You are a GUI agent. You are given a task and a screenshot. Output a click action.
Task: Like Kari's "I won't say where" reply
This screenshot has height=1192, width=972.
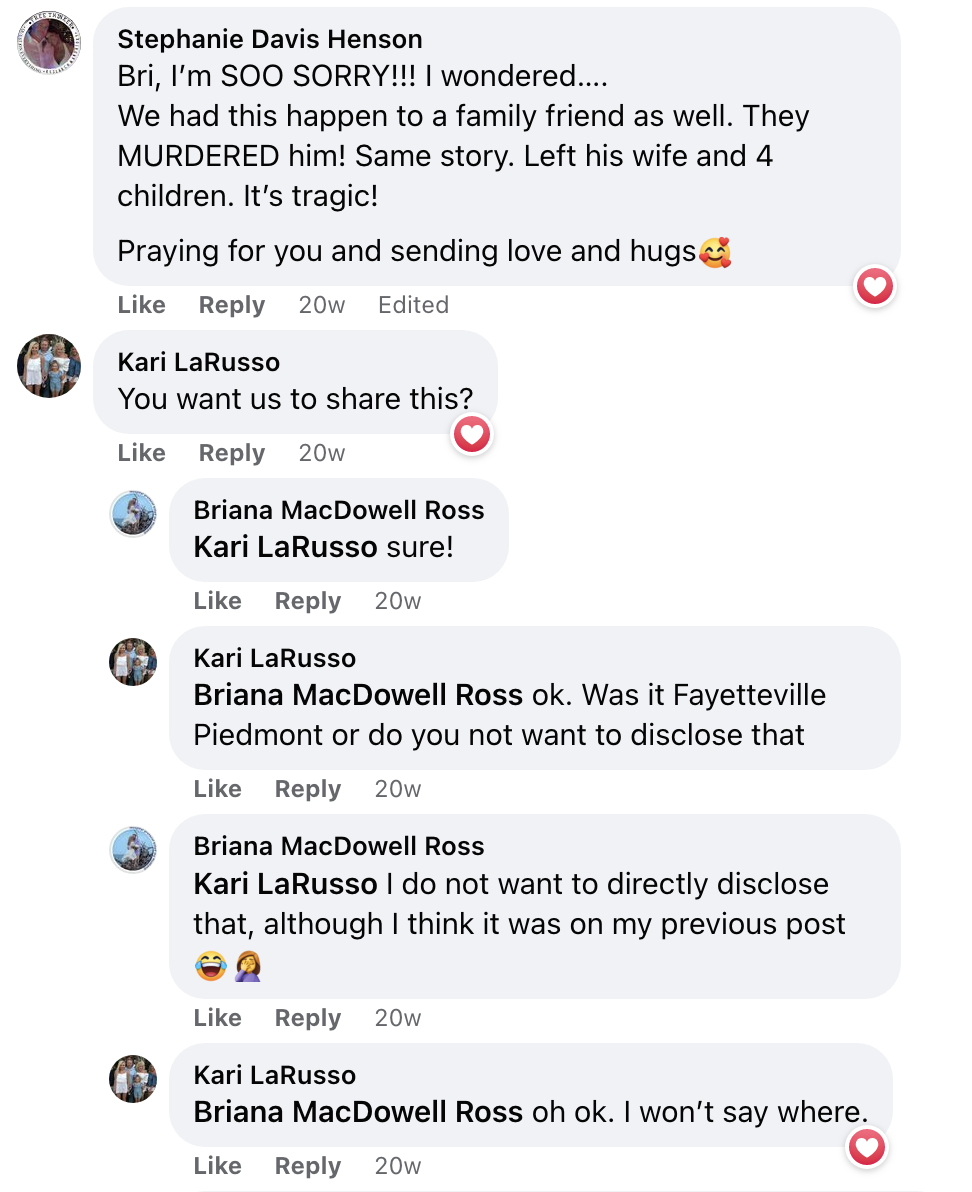tap(217, 1166)
